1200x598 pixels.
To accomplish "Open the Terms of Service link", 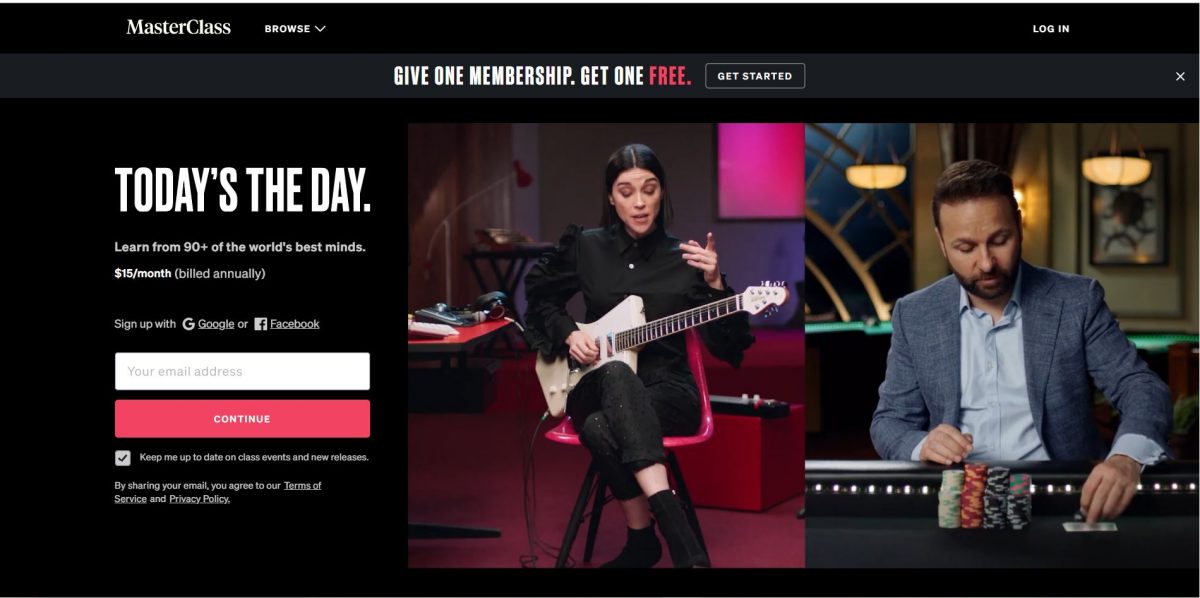I will pyautogui.click(x=218, y=492).
